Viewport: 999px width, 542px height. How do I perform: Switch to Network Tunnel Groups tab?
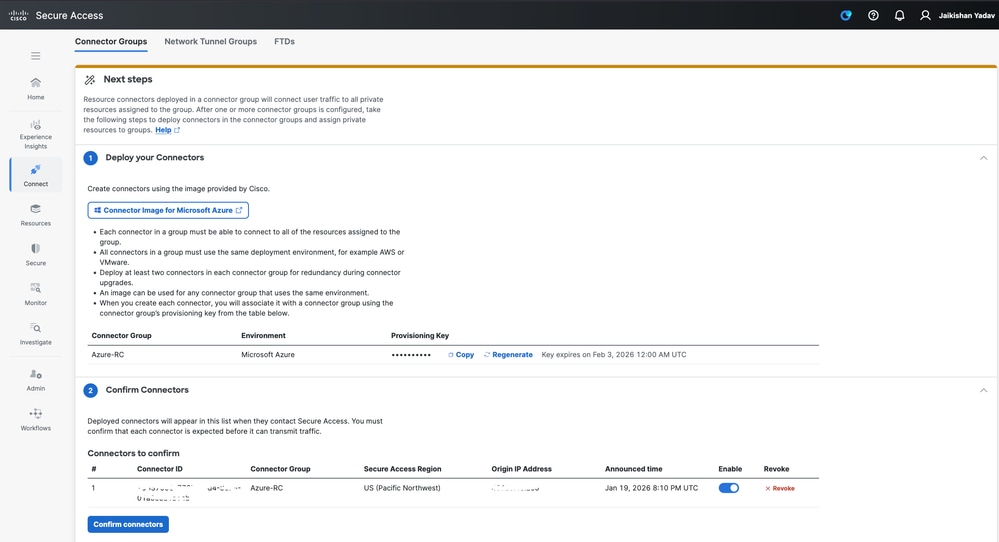210,41
